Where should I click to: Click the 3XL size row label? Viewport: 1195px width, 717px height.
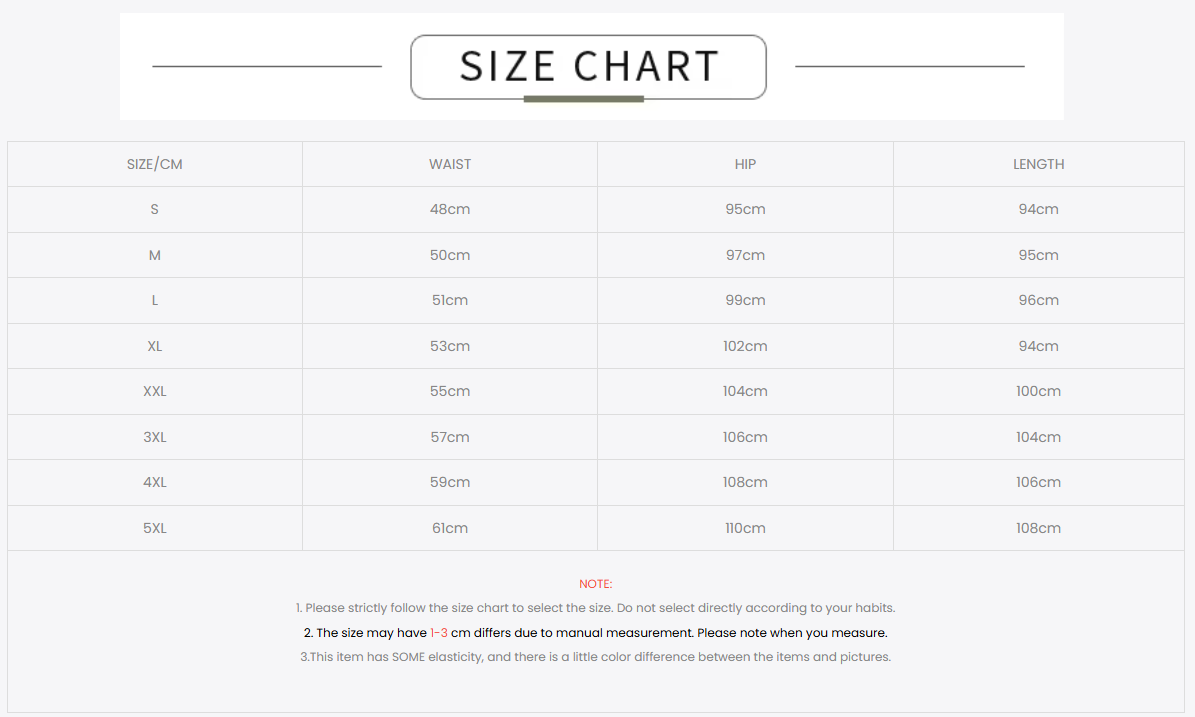(155, 437)
